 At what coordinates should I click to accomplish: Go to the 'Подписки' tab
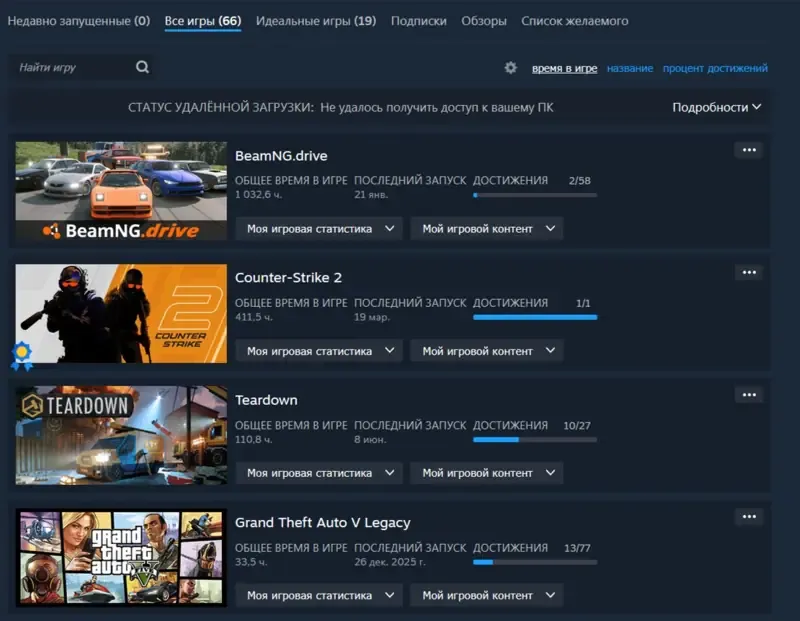418,21
